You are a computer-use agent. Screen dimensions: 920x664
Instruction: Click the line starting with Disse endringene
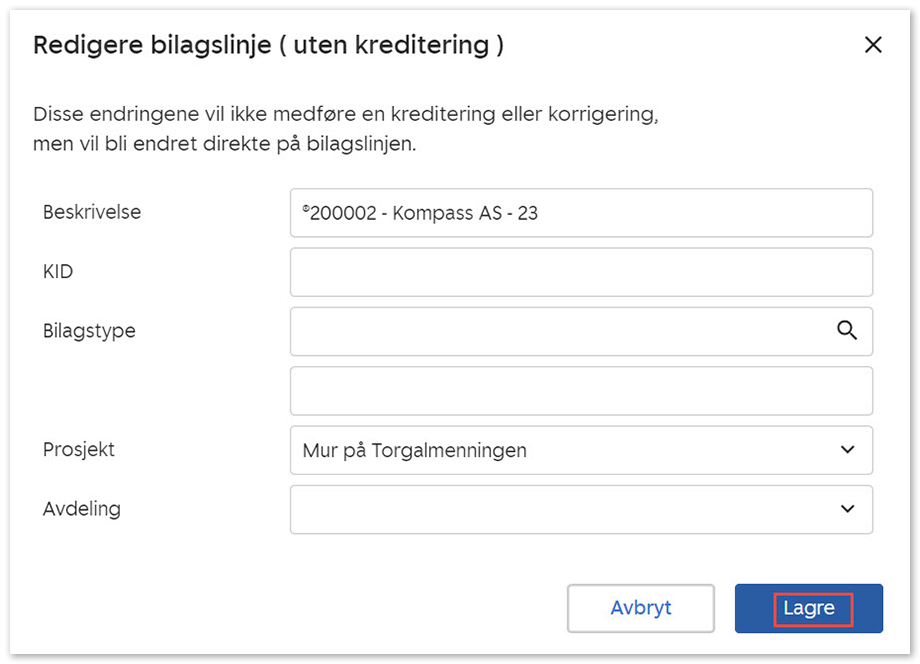tap(345, 113)
